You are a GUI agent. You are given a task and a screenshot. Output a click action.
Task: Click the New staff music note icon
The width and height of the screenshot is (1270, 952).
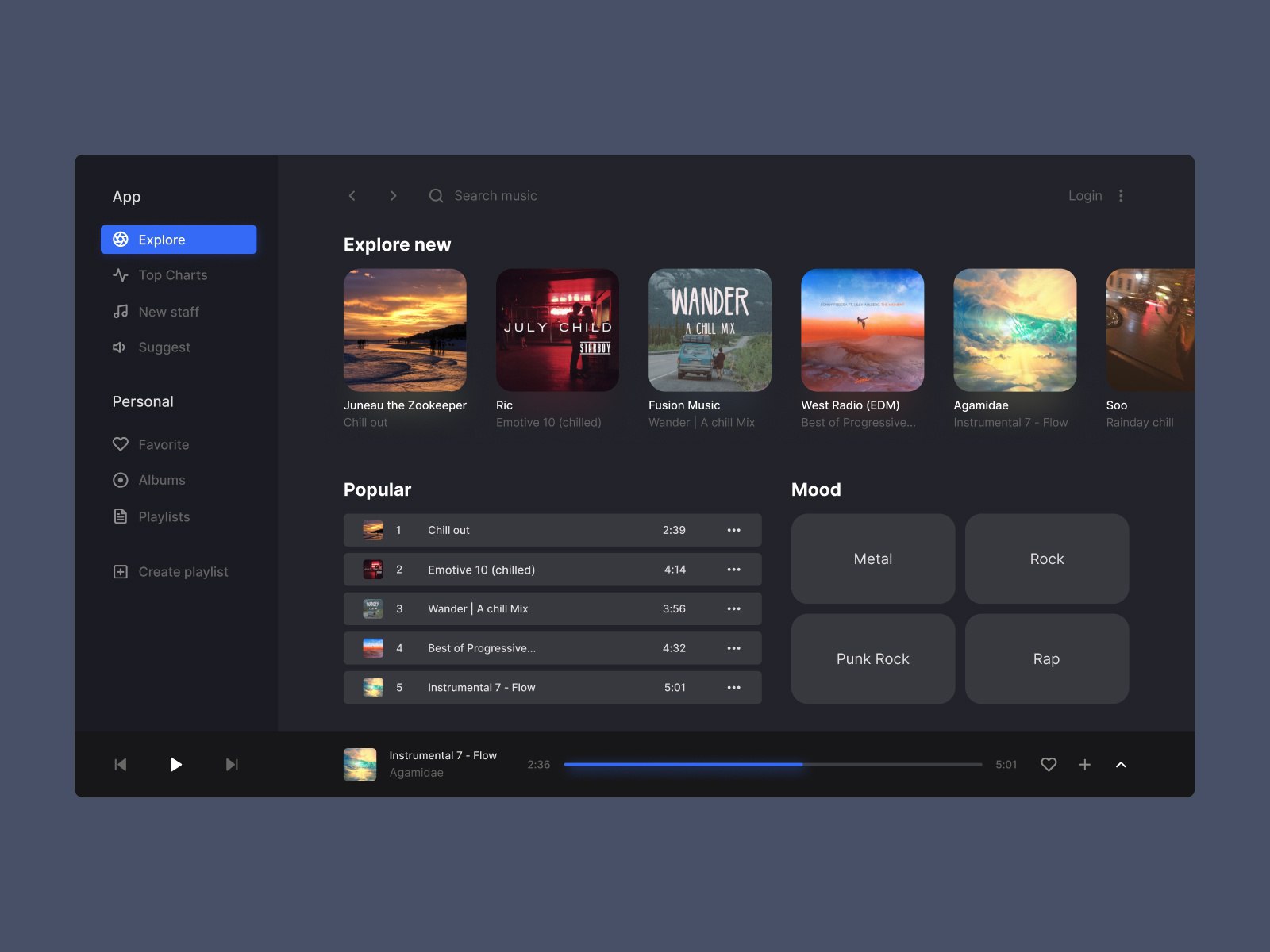click(121, 312)
